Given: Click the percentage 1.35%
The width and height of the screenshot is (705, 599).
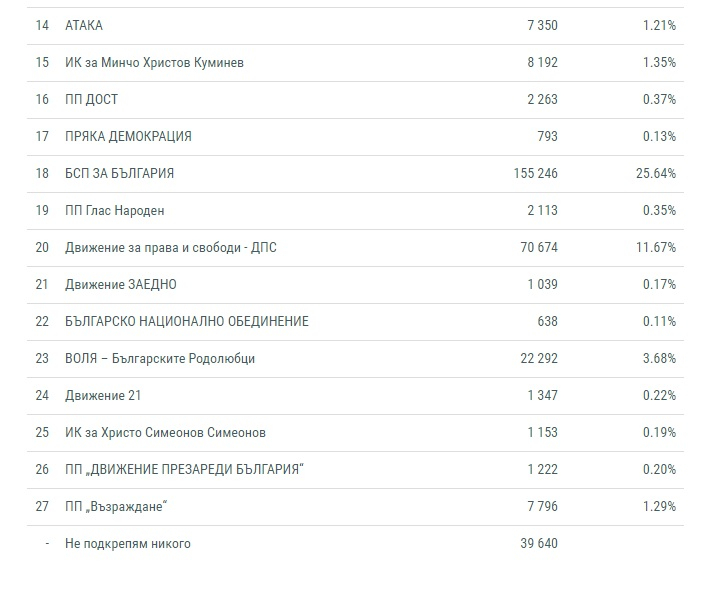Looking at the screenshot, I should click(x=659, y=63).
